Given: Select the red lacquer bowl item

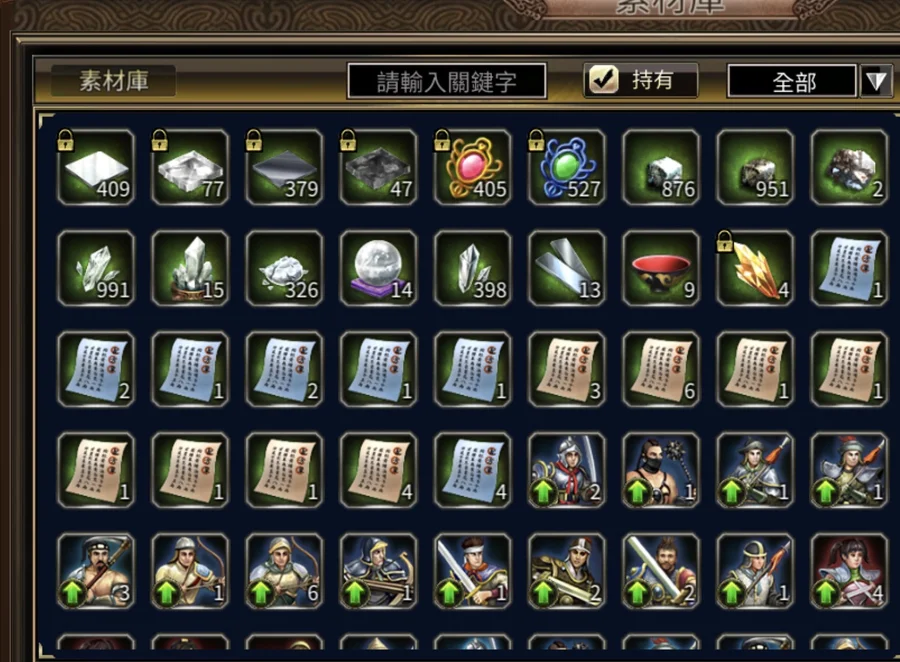Looking at the screenshot, I should pos(661,268).
